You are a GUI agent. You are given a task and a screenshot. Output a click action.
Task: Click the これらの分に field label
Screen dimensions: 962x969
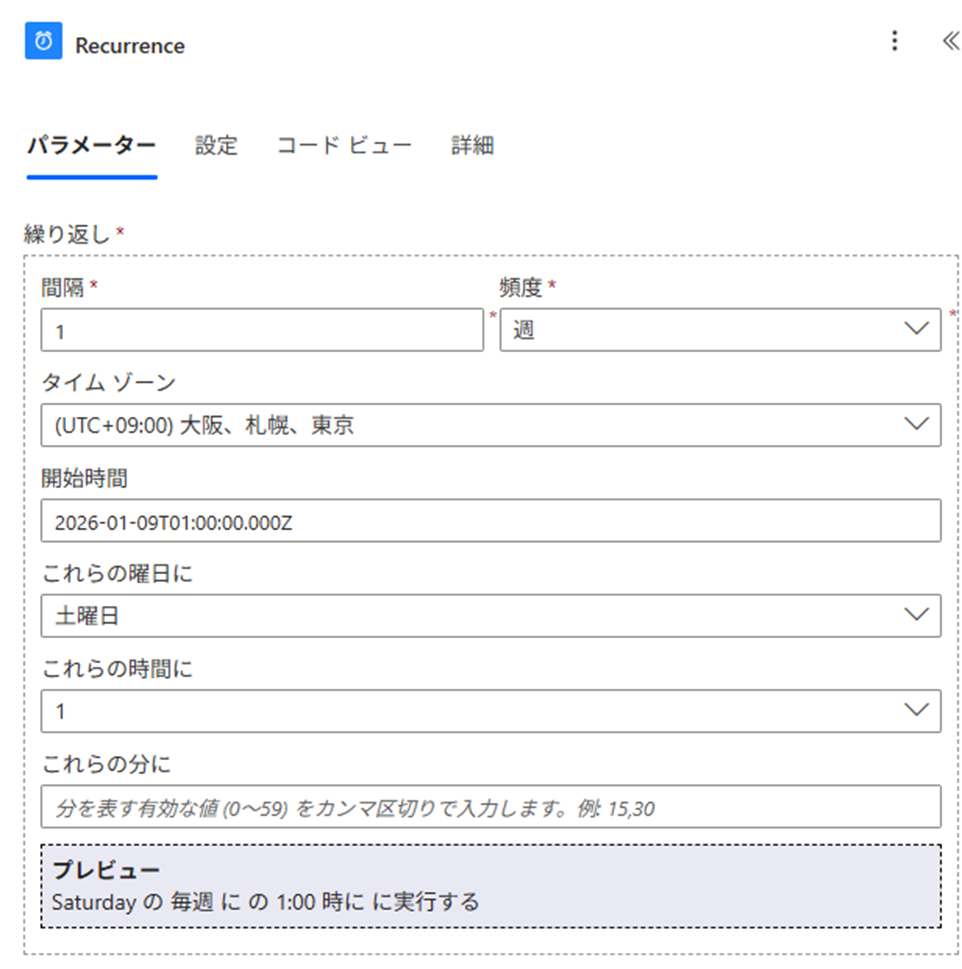tap(106, 764)
